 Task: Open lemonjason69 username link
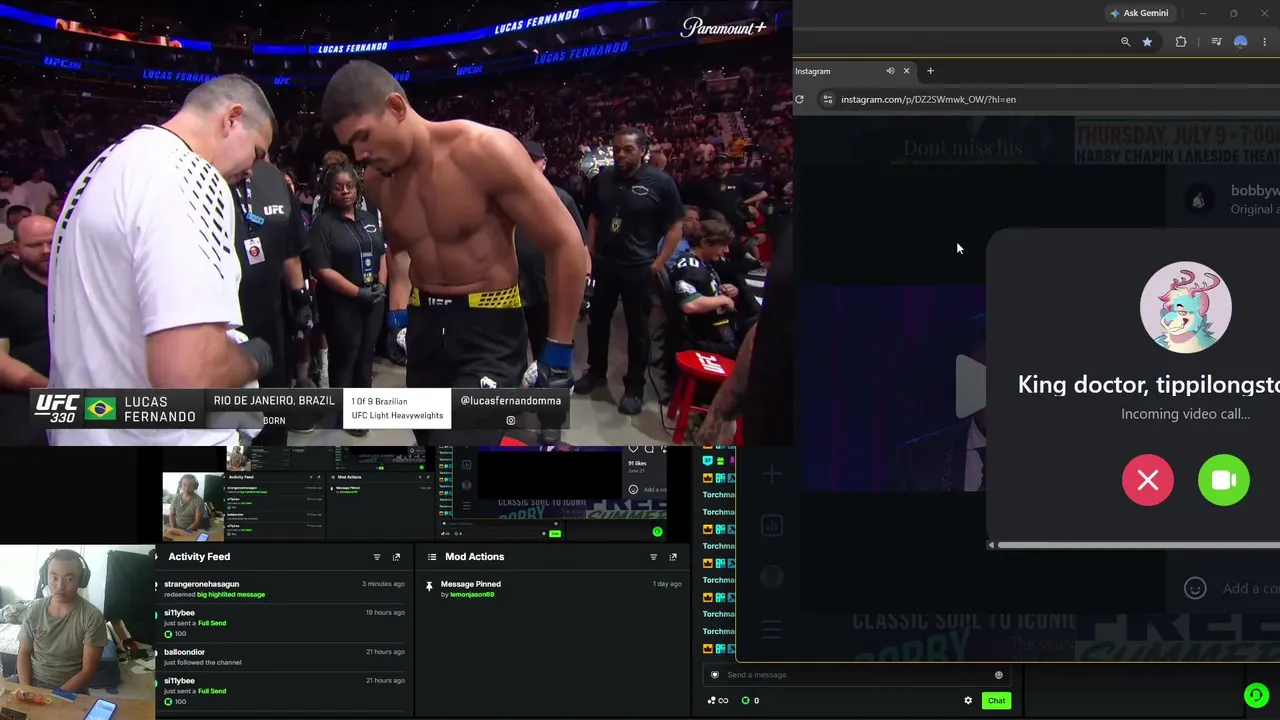(472, 595)
